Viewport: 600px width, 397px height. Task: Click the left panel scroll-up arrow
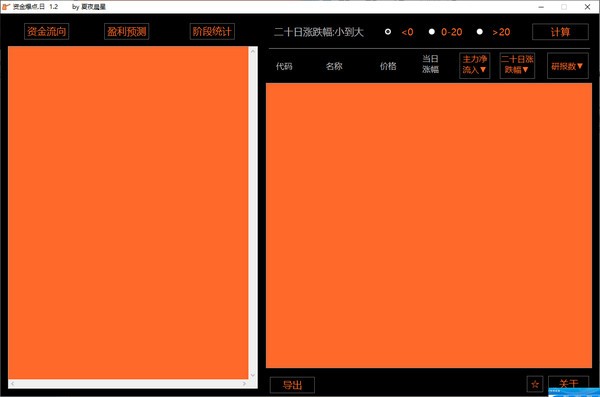(253, 51)
